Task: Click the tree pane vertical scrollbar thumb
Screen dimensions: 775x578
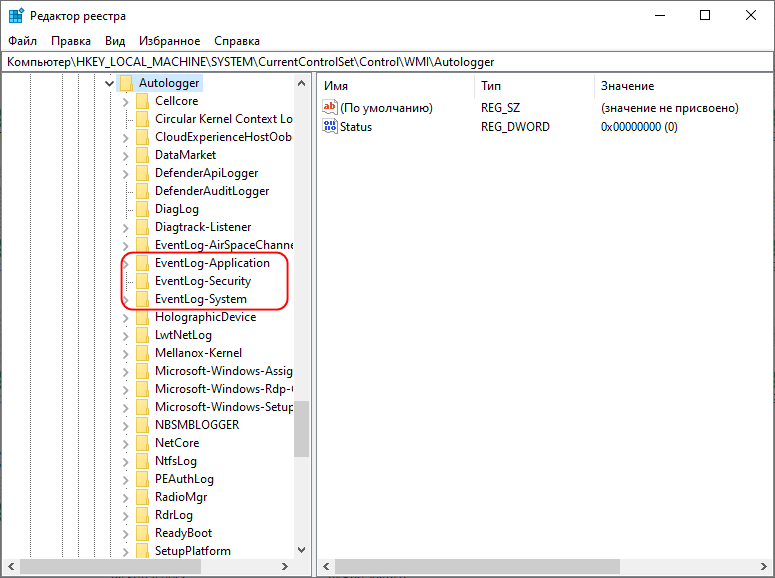Action: click(x=301, y=429)
